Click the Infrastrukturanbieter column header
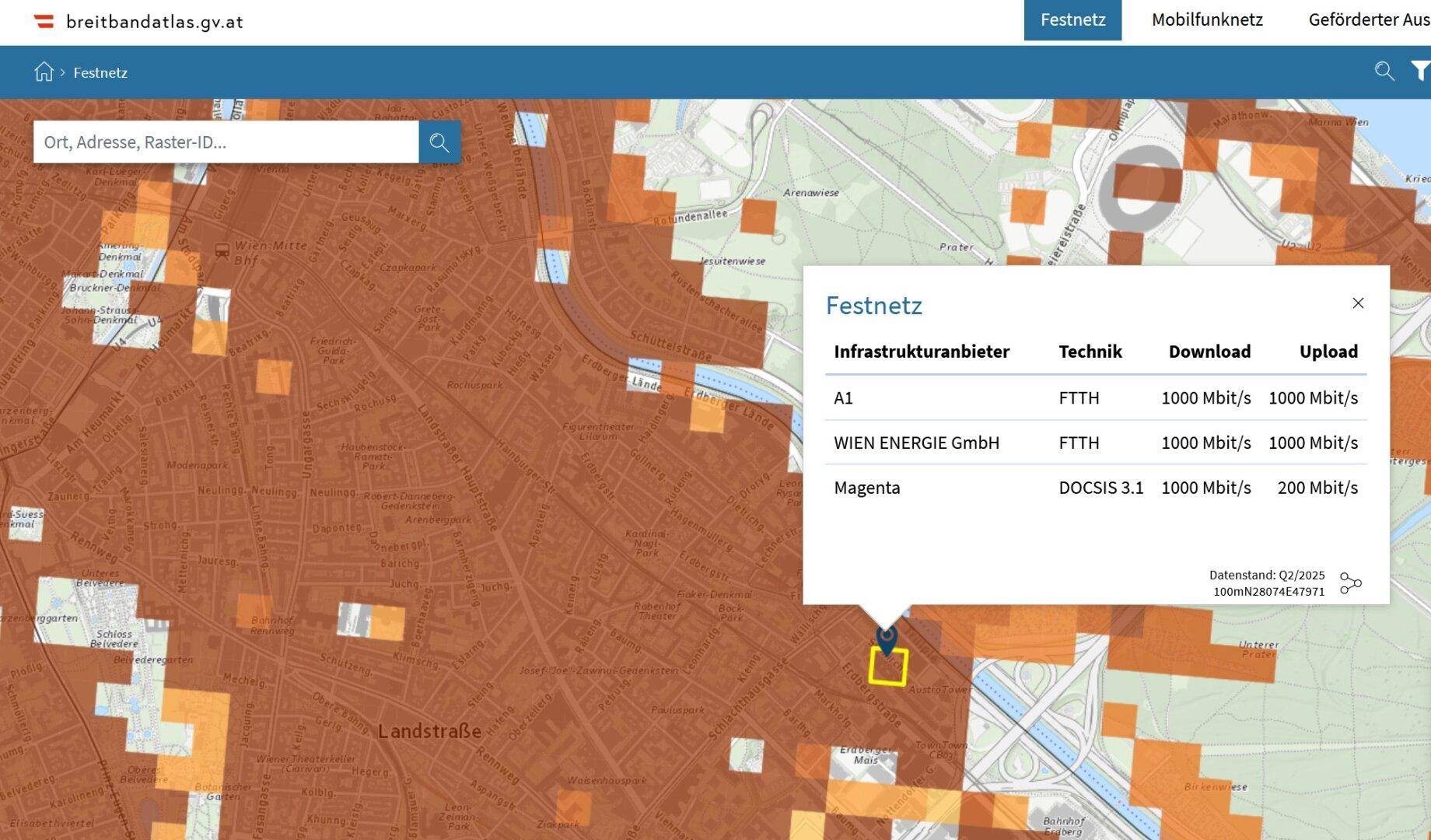Image resolution: width=1431 pixels, height=840 pixels. pyautogui.click(x=922, y=352)
